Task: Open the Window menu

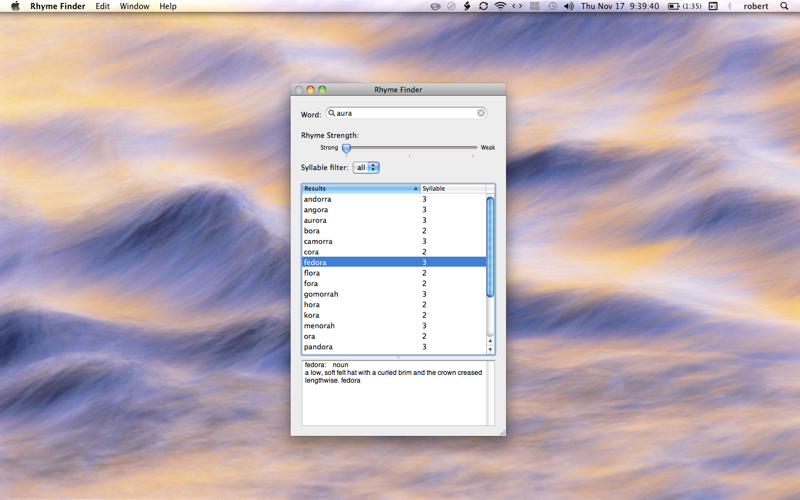Action: click(x=134, y=6)
